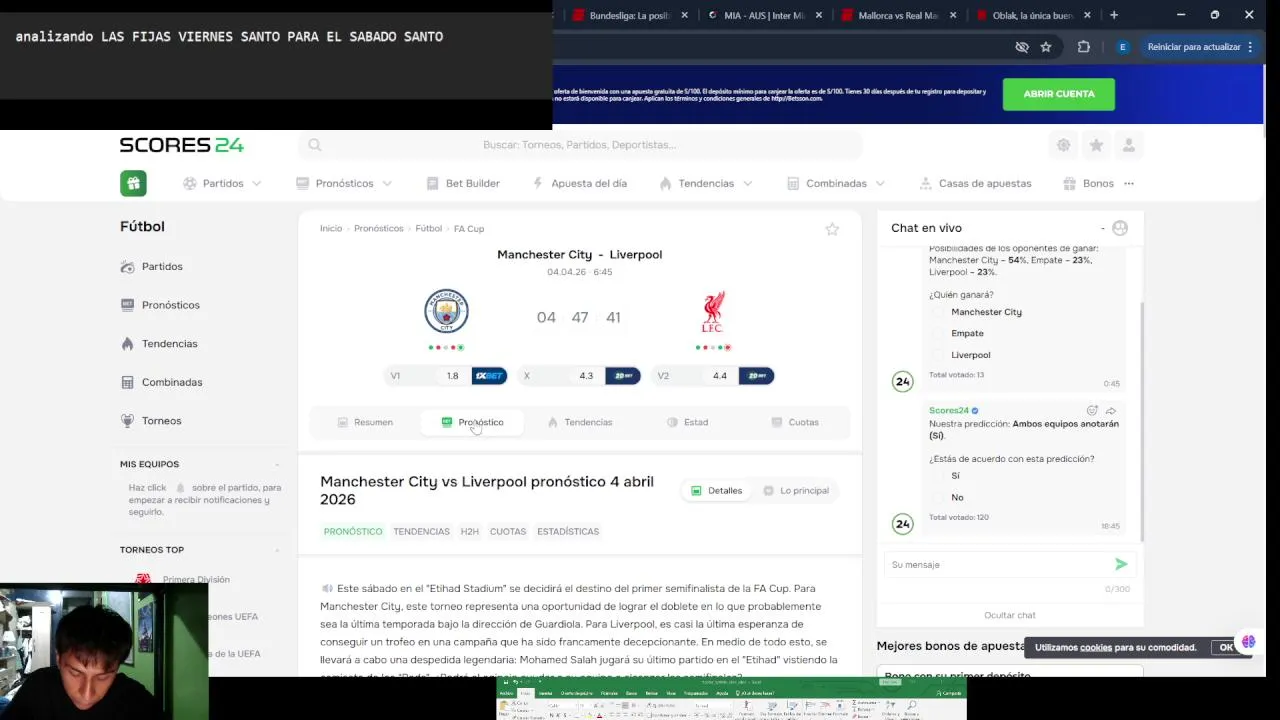The image size is (1280, 720).
Task: Click the Manchester City club crest
Action: click(446, 311)
